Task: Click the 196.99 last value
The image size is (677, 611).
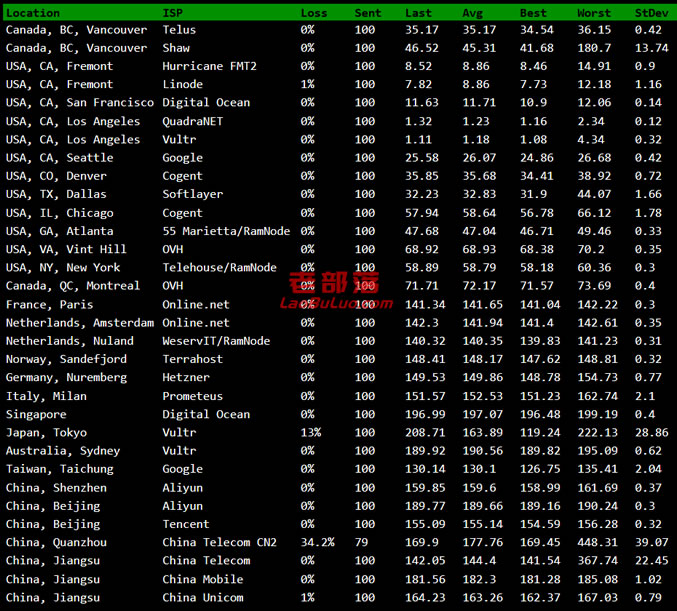Action: click(x=425, y=414)
